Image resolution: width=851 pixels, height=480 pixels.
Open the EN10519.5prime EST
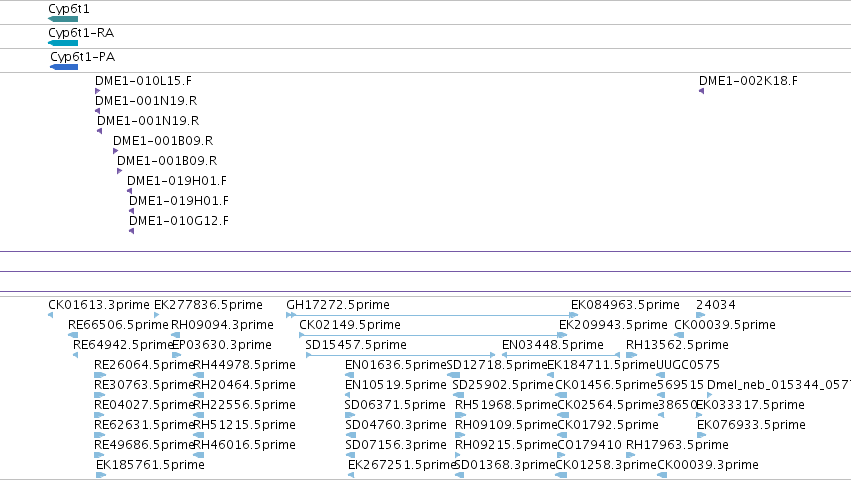pos(396,386)
